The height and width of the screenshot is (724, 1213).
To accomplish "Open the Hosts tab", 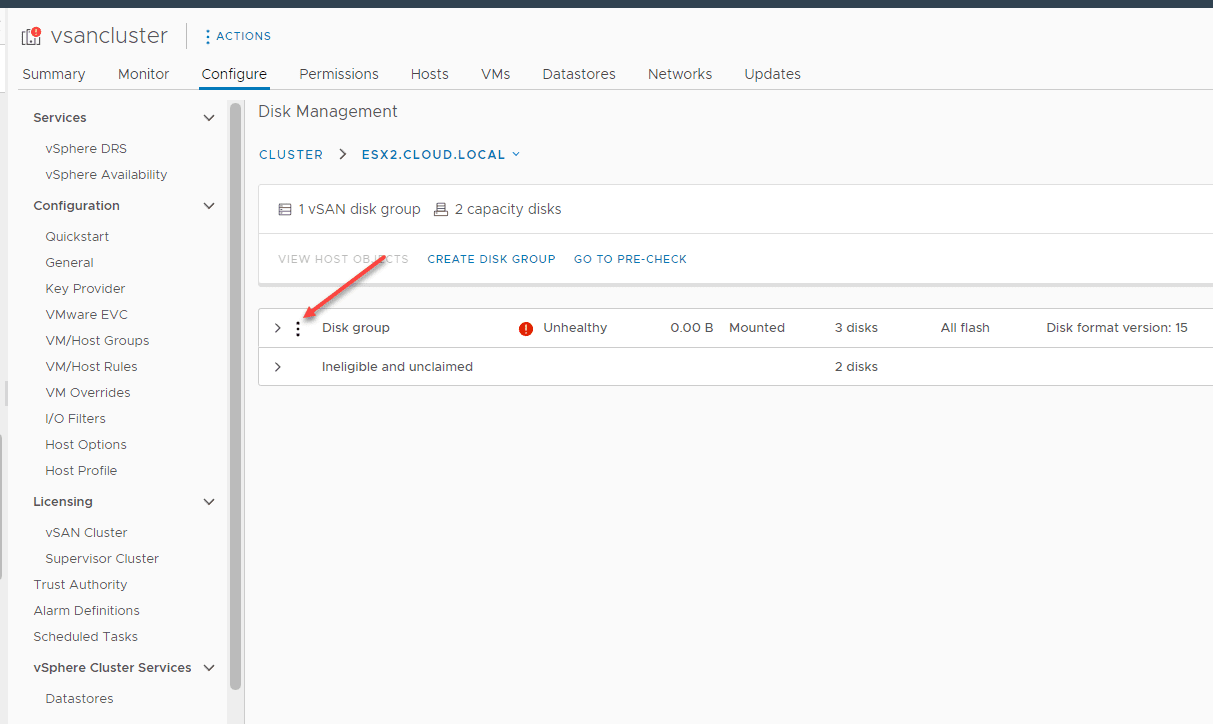I will [430, 74].
